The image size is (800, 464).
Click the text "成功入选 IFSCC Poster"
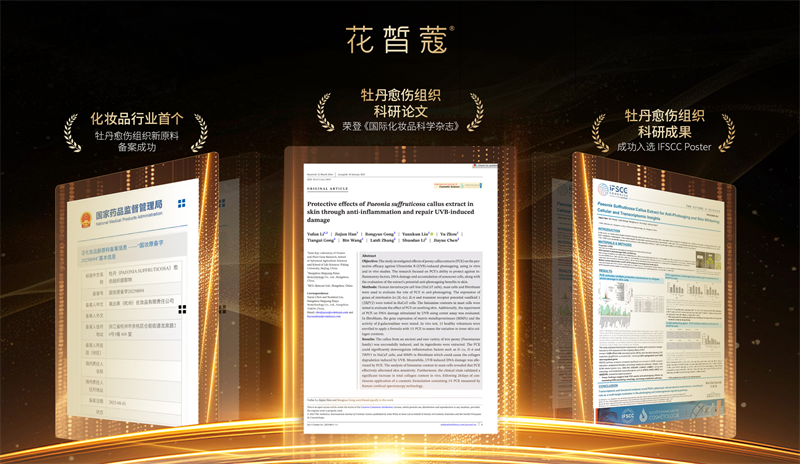click(x=664, y=147)
